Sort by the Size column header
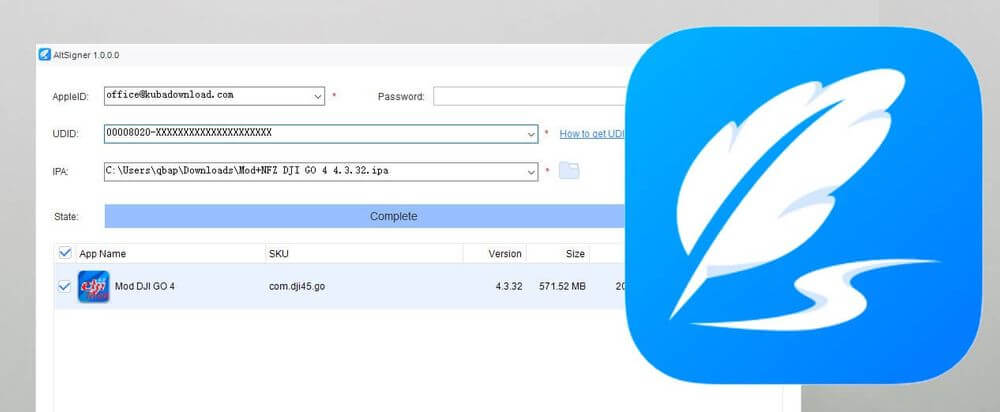Screen dimensions: 1000x412 coord(558,254)
